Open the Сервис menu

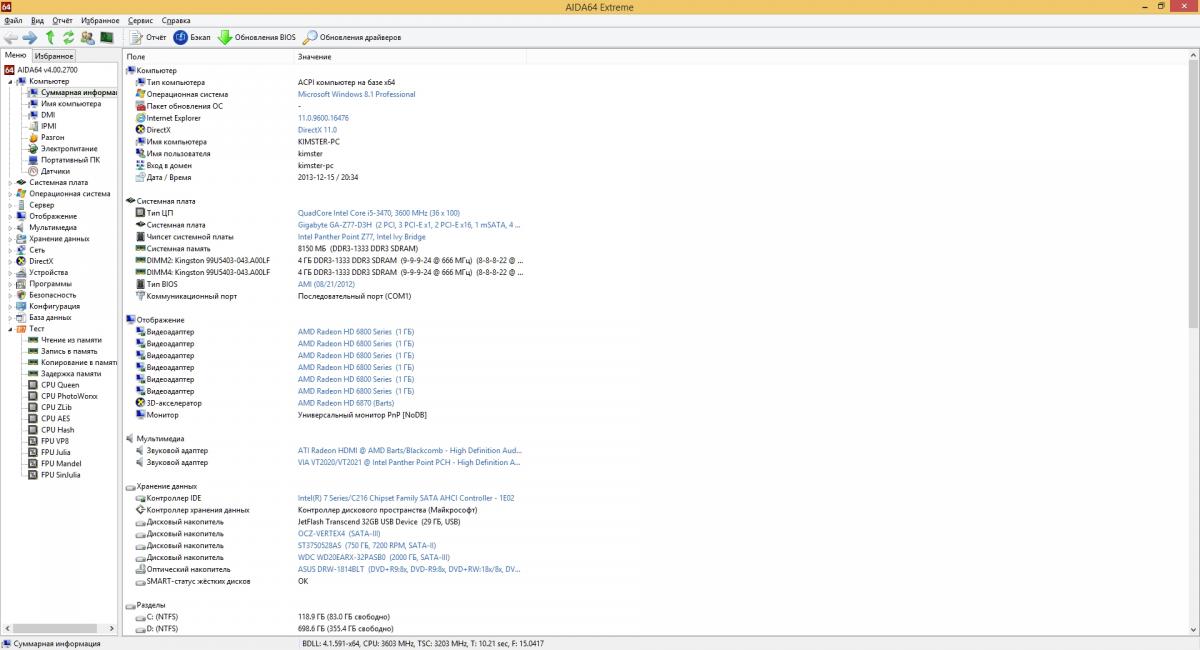tap(141, 20)
